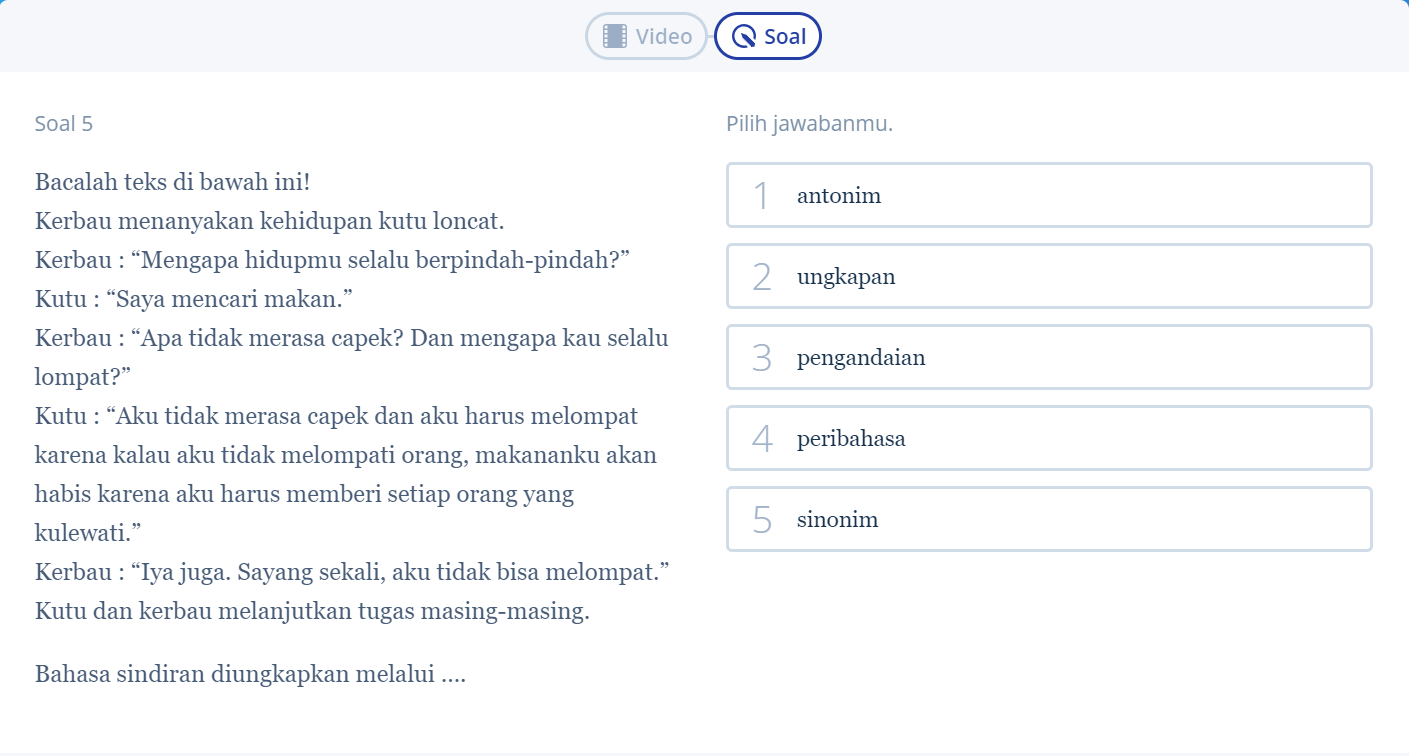Click the question "Bahasa sindiran diungkapkan melalui"
The height and width of the screenshot is (756, 1409).
point(250,674)
